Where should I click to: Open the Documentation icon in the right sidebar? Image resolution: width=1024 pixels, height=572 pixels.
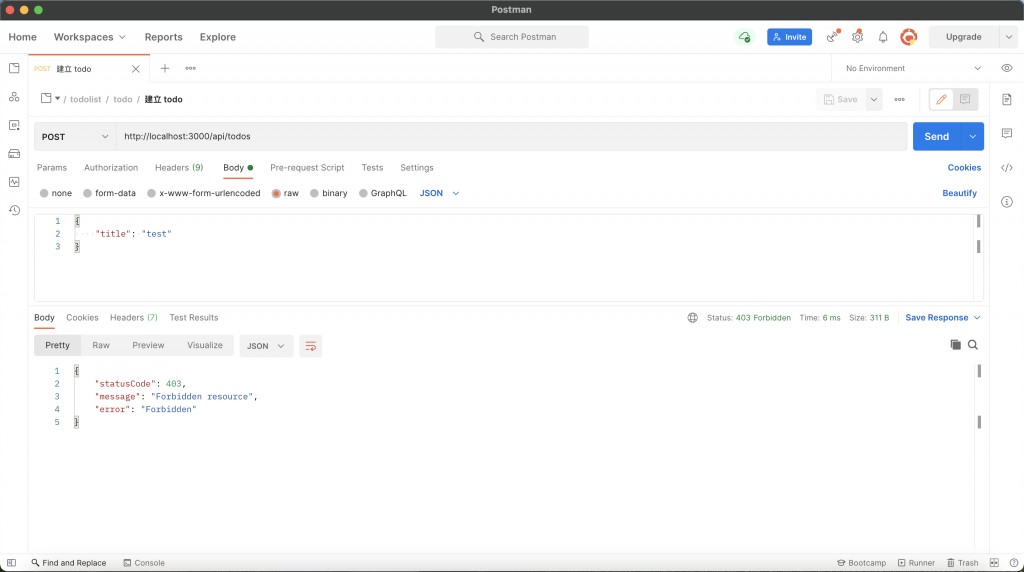tap(1006, 99)
